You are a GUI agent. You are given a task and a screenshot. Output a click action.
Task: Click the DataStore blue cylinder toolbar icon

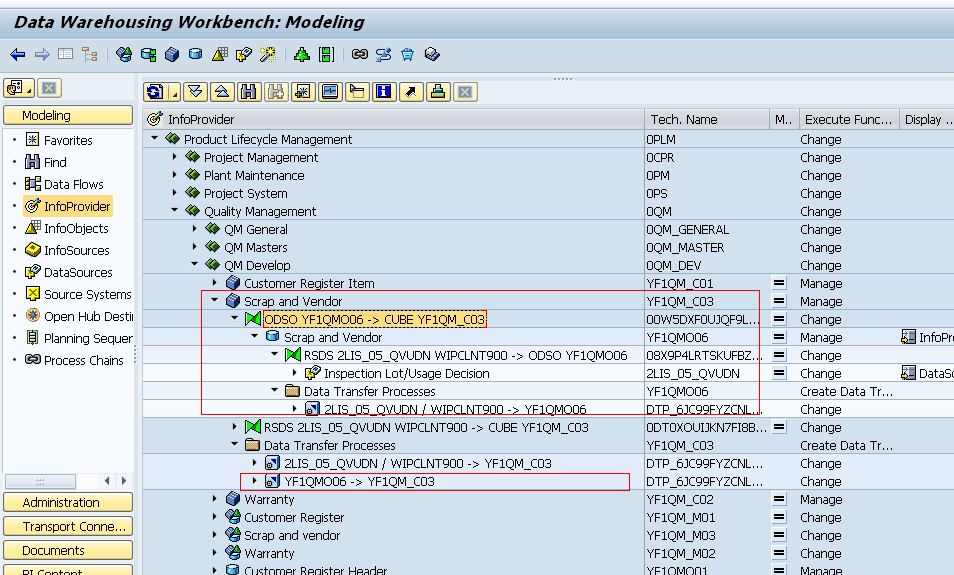coord(195,54)
